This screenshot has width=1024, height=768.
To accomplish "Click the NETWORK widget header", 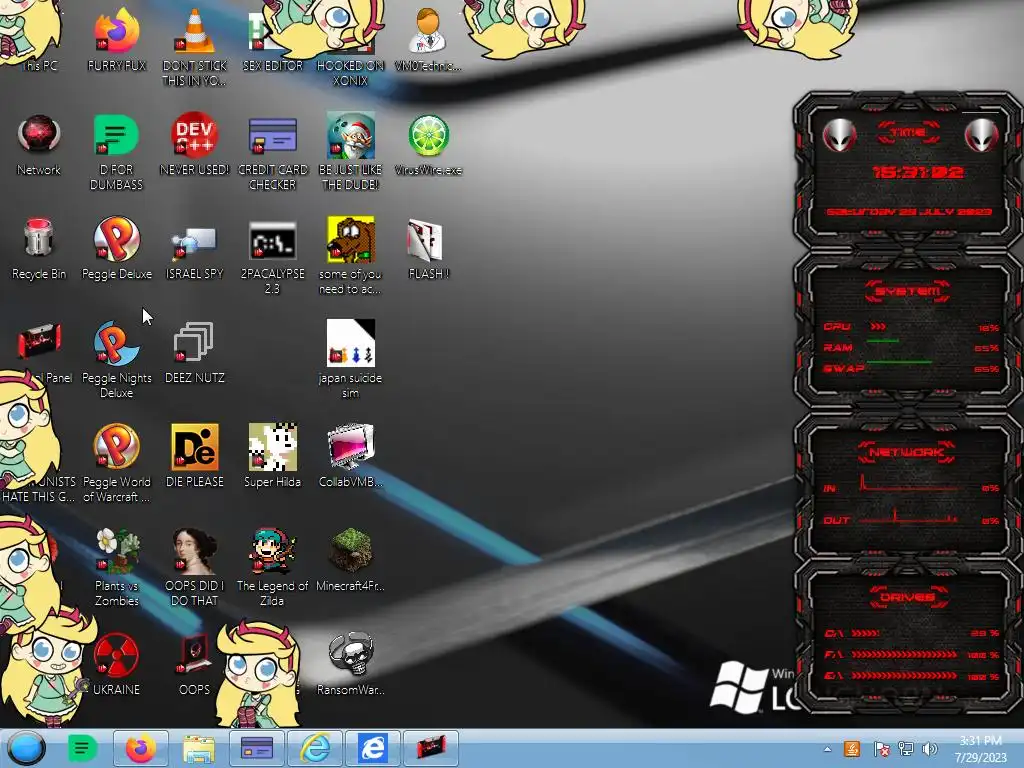I will [906, 452].
